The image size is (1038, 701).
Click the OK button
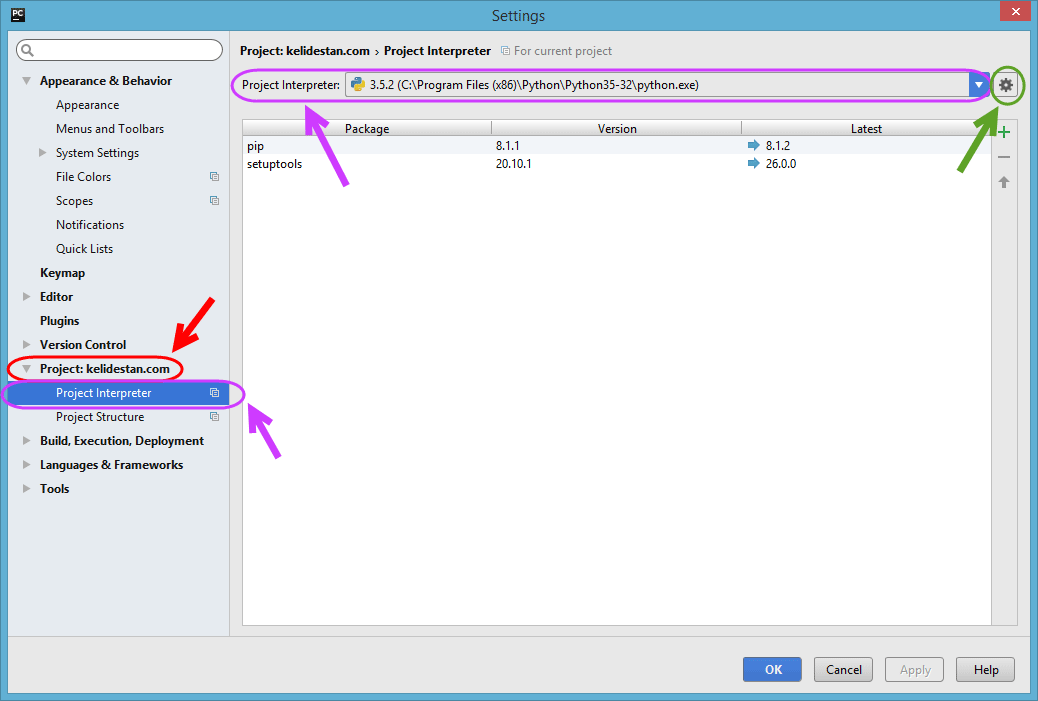pyautogui.click(x=772, y=669)
